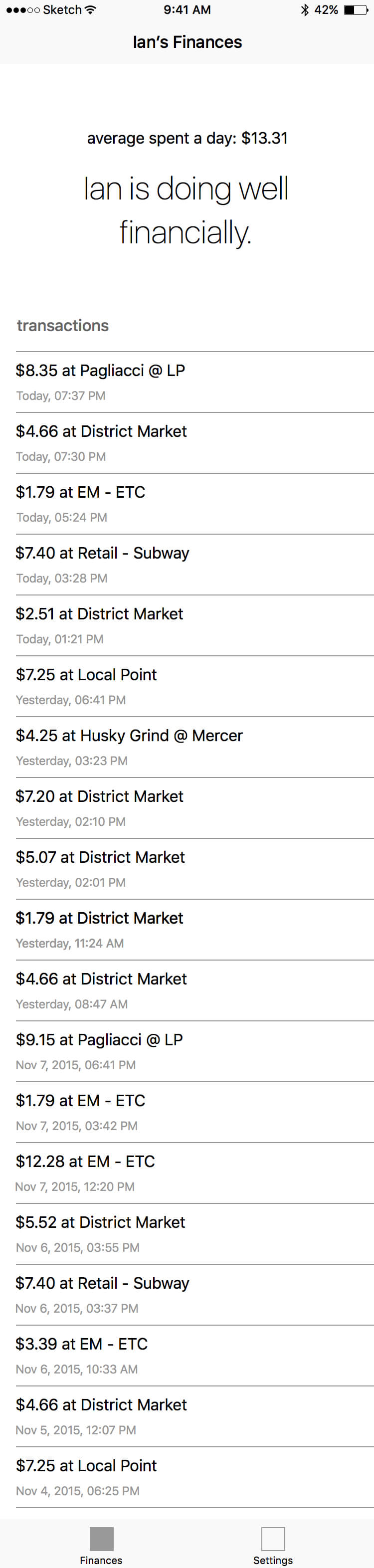This screenshot has height=1568, width=374.
Task: Open the $12.28 EM - ETC transaction
Action: pyautogui.click(x=194, y=1174)
